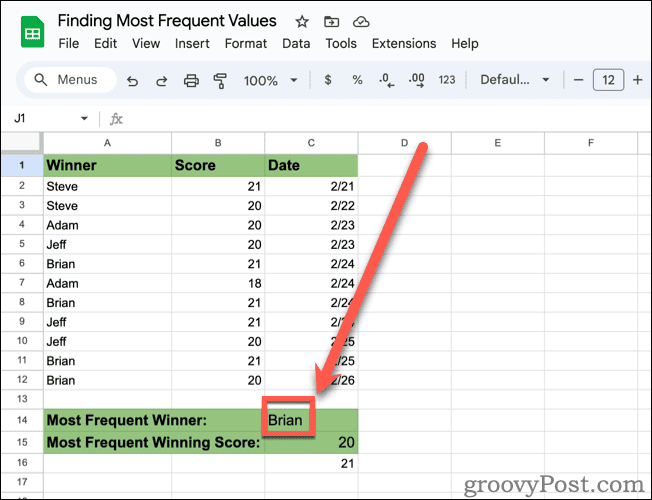
Task: Select column B header
Action: point(218,143)
